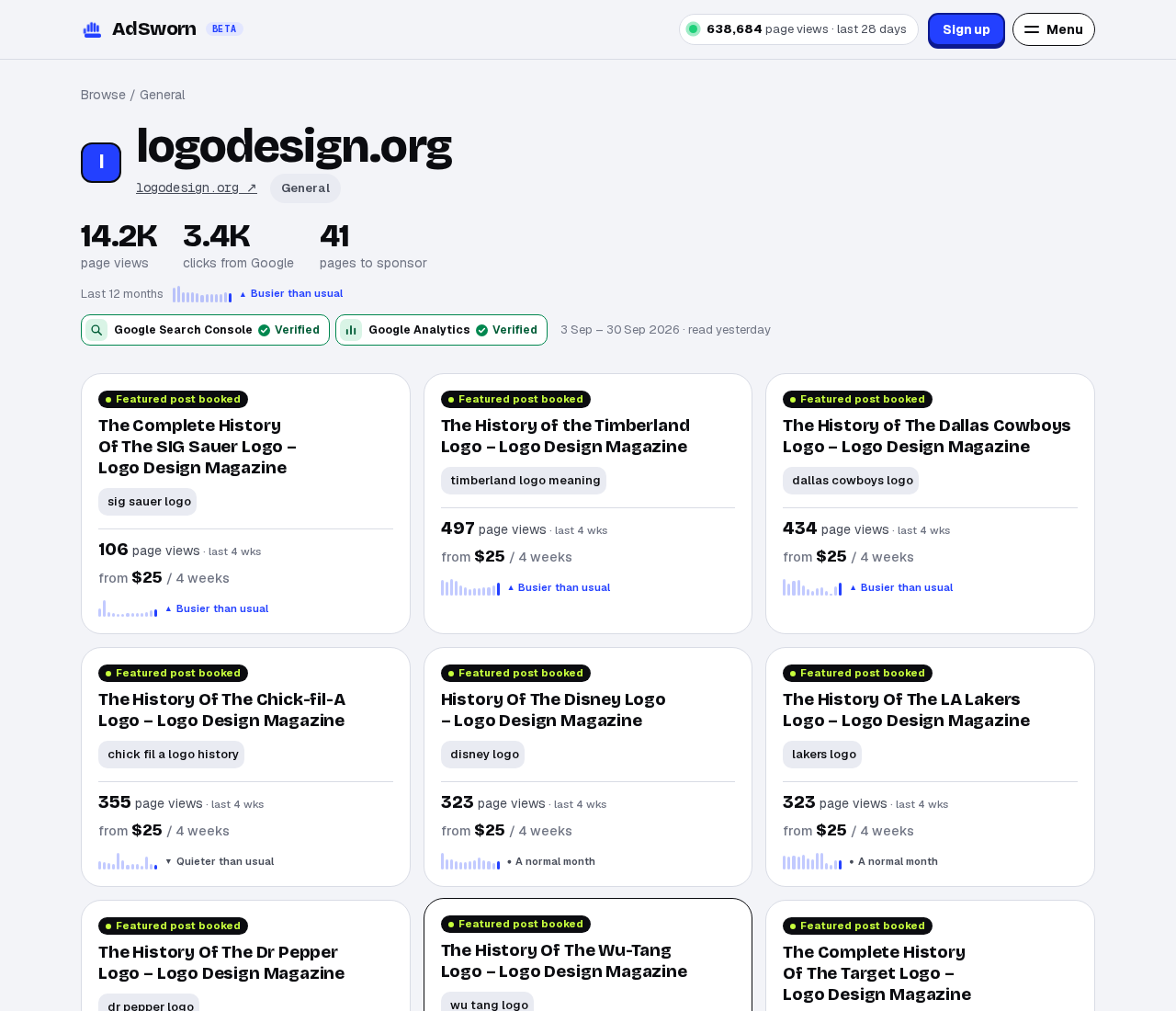Image resolution: width=1176 pixels, height=1011 pixels.
Task: Click the 'timberland logo meaning' keyword tag
Action: [524, 481]
